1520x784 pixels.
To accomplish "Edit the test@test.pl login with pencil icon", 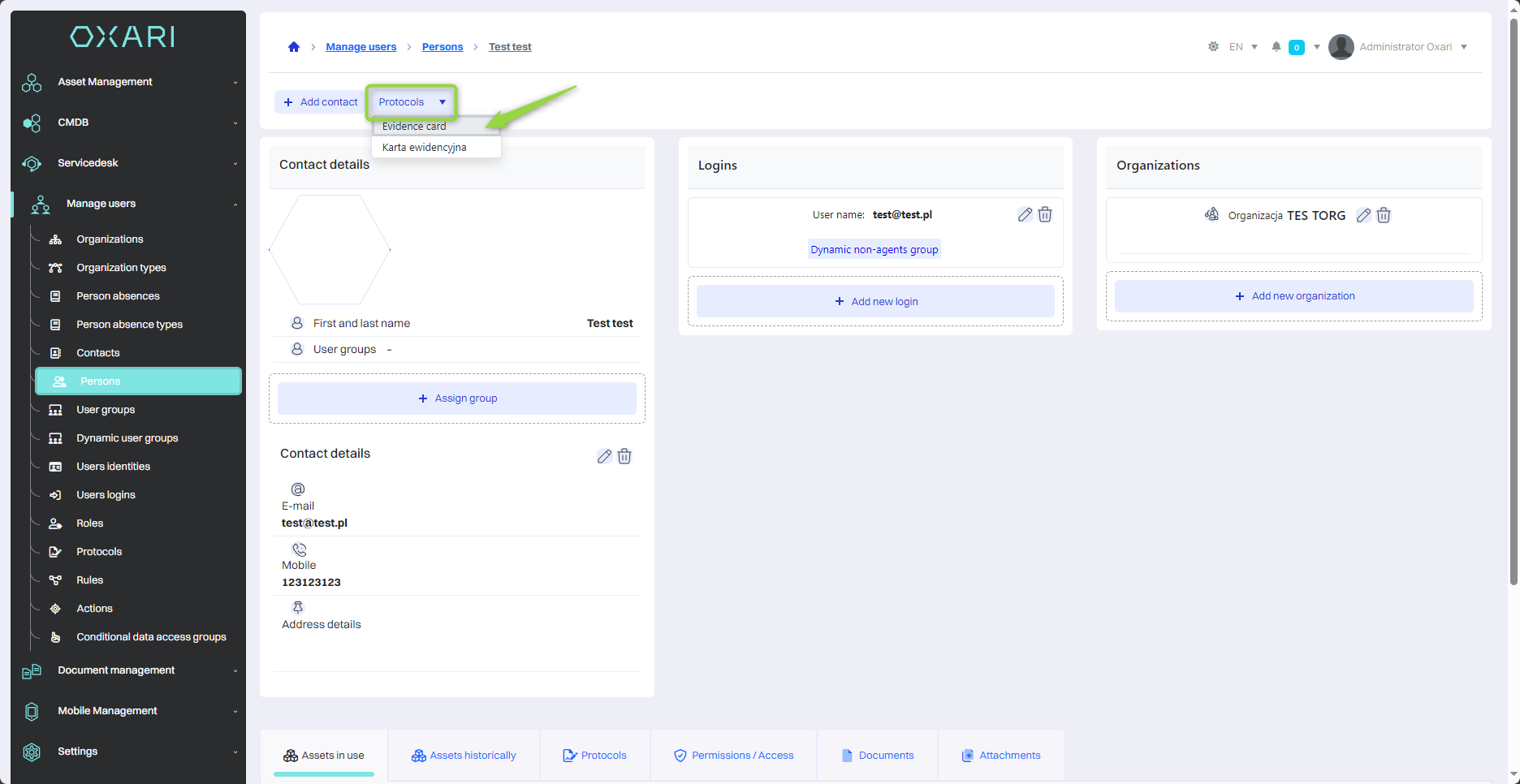I will click(x=1025, y=215).
